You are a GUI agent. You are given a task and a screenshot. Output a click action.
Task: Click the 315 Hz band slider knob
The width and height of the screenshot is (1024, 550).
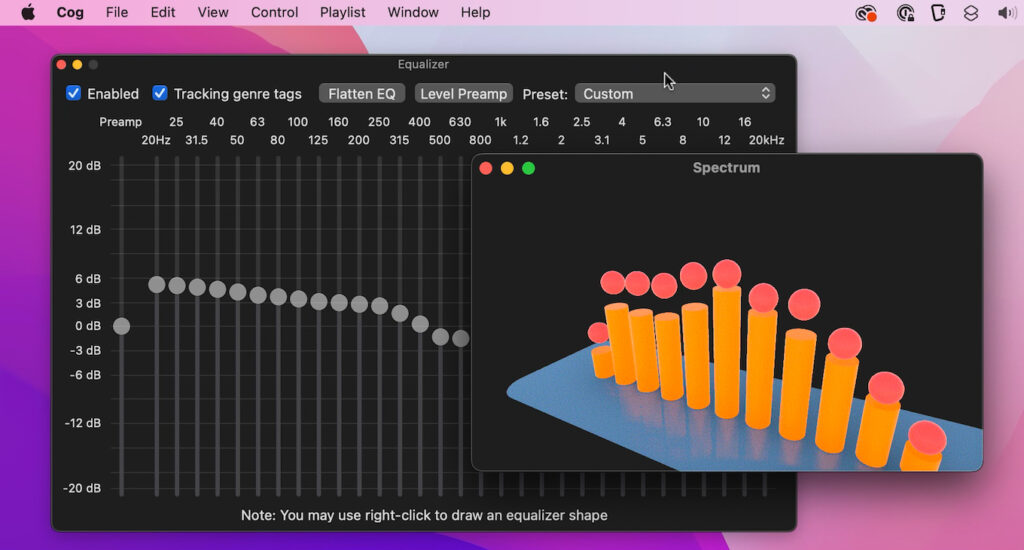(x=400, y=314)
